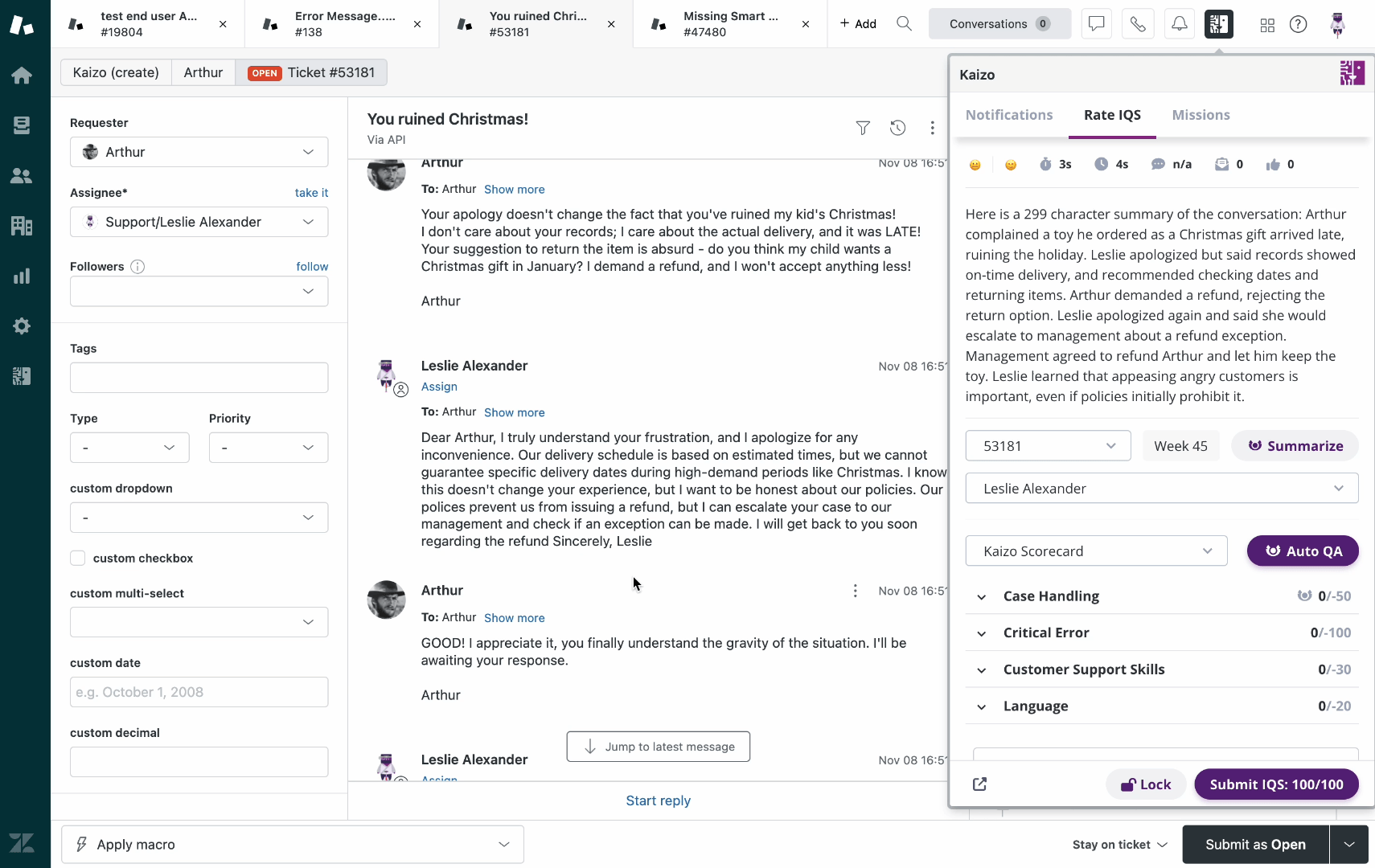Open the Assignee dropdown

(199, 222)
